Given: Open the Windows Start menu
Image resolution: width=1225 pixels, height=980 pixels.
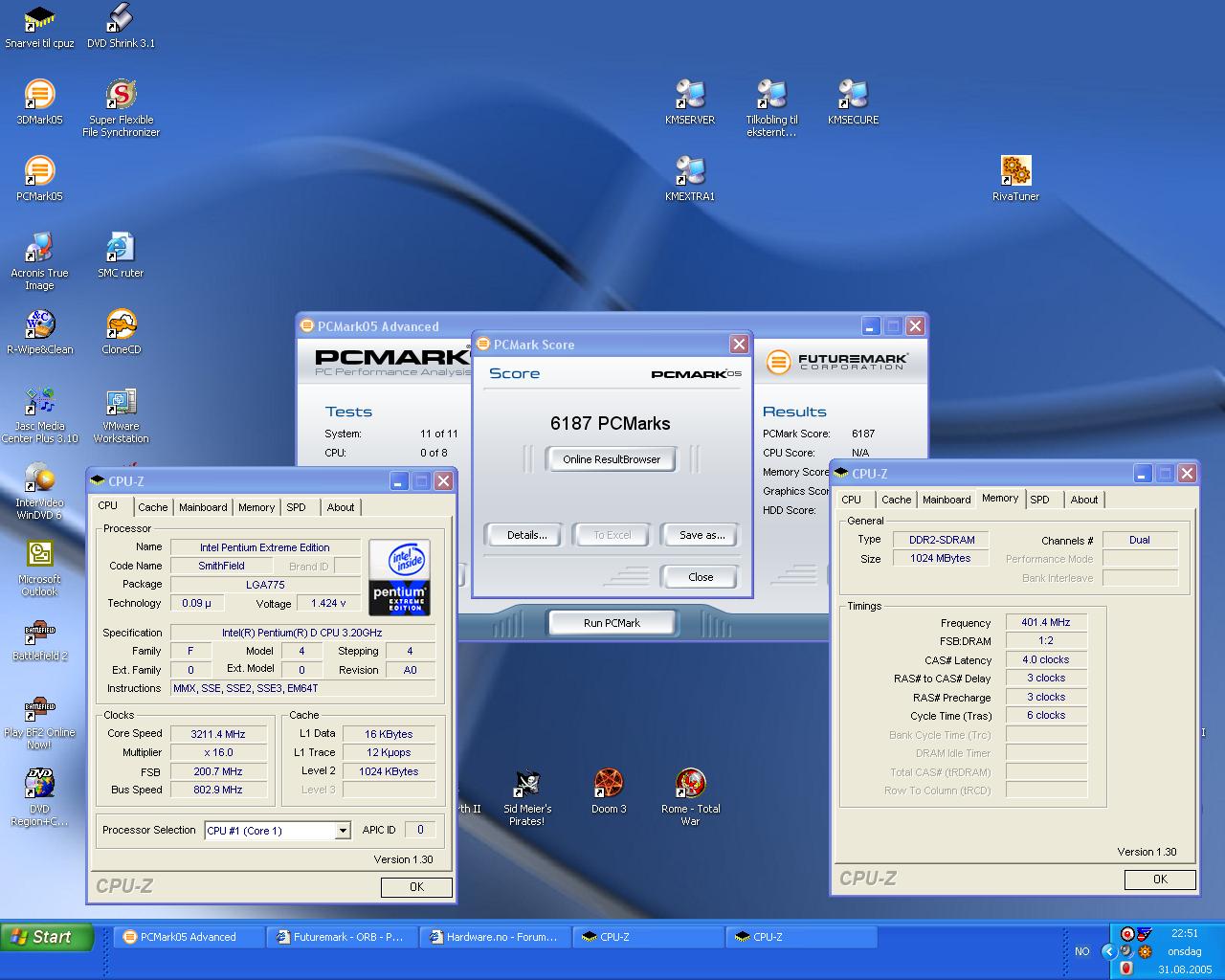Looking at the screenshot, I should click(47, 937).
